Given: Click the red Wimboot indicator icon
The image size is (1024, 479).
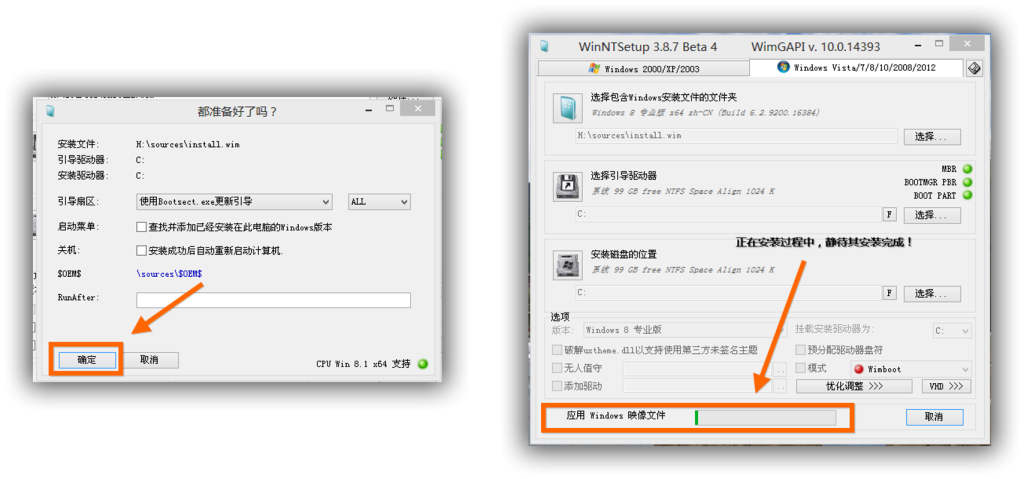Looking at the screenshot, I should (859, 369).
